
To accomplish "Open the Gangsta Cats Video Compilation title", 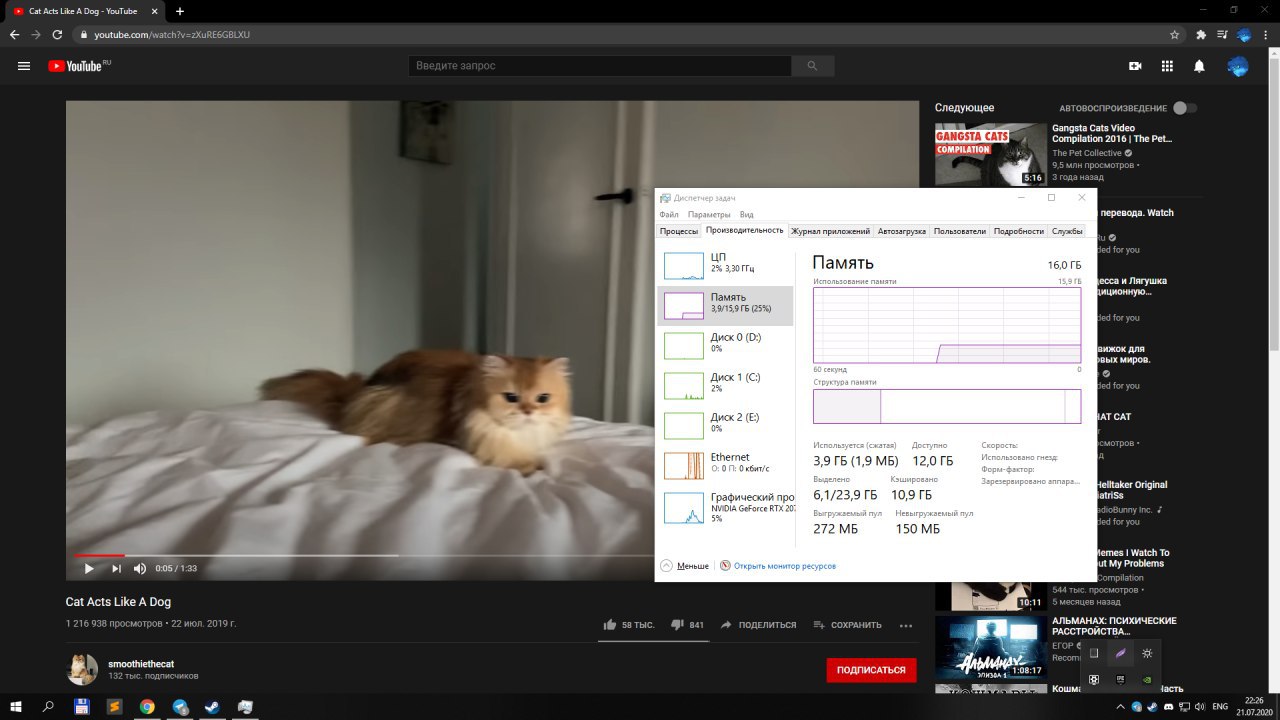I will [x=1112, y=133].
